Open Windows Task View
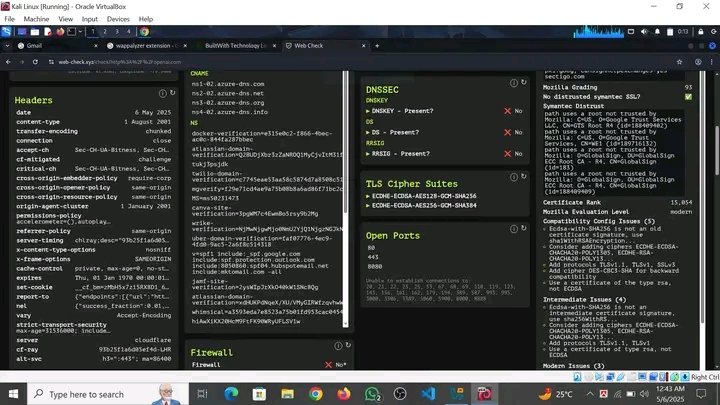The height and width of the screenshot is (405, 720). pyautogui.click(x=202, y=394)
